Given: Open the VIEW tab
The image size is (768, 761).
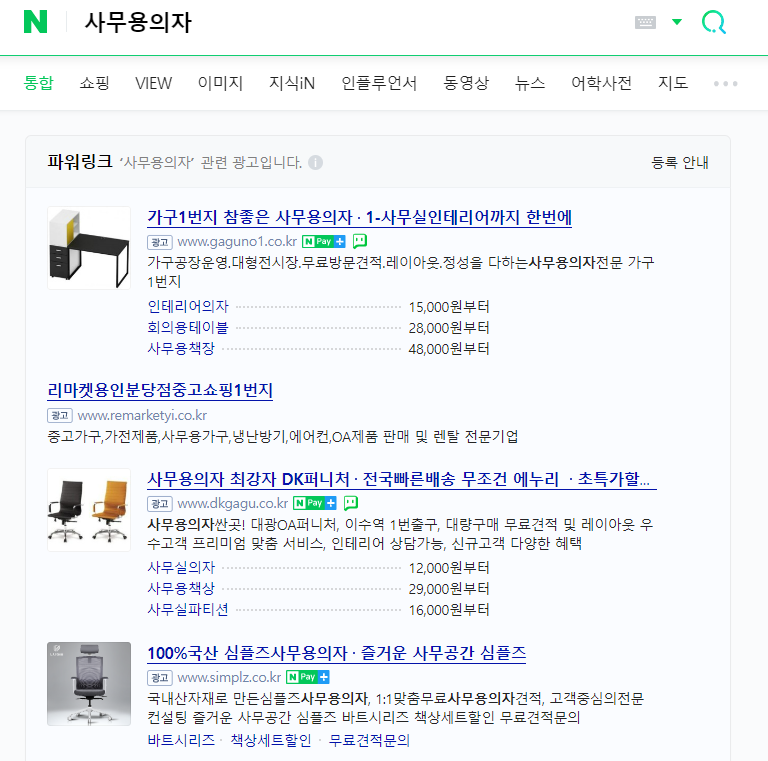Looking at the screenshot, I should coord(154,83).
